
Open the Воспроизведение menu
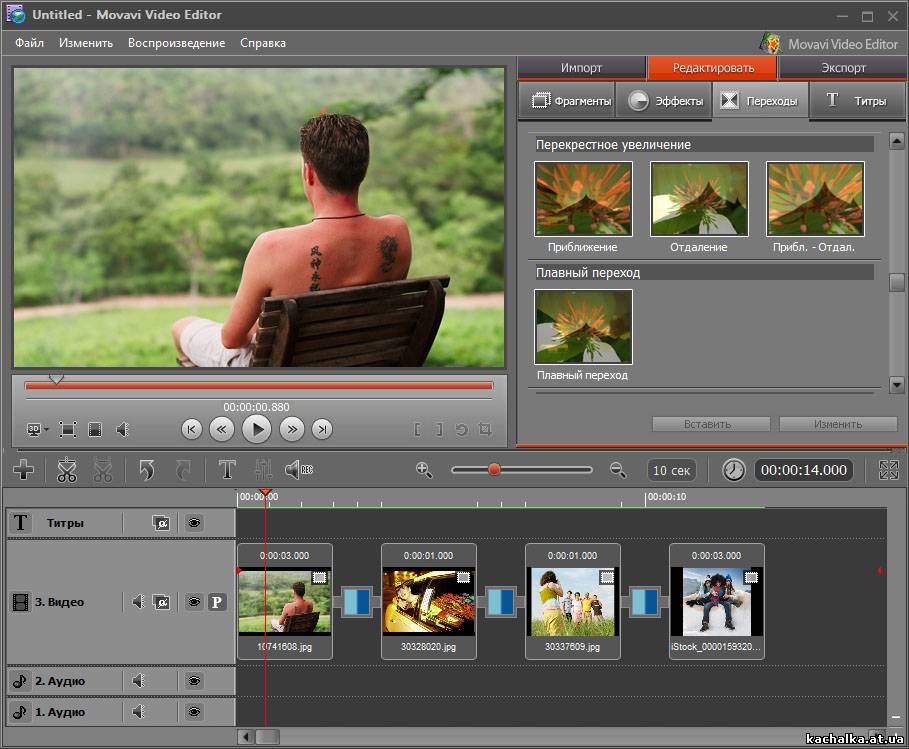tap(176, 43)
